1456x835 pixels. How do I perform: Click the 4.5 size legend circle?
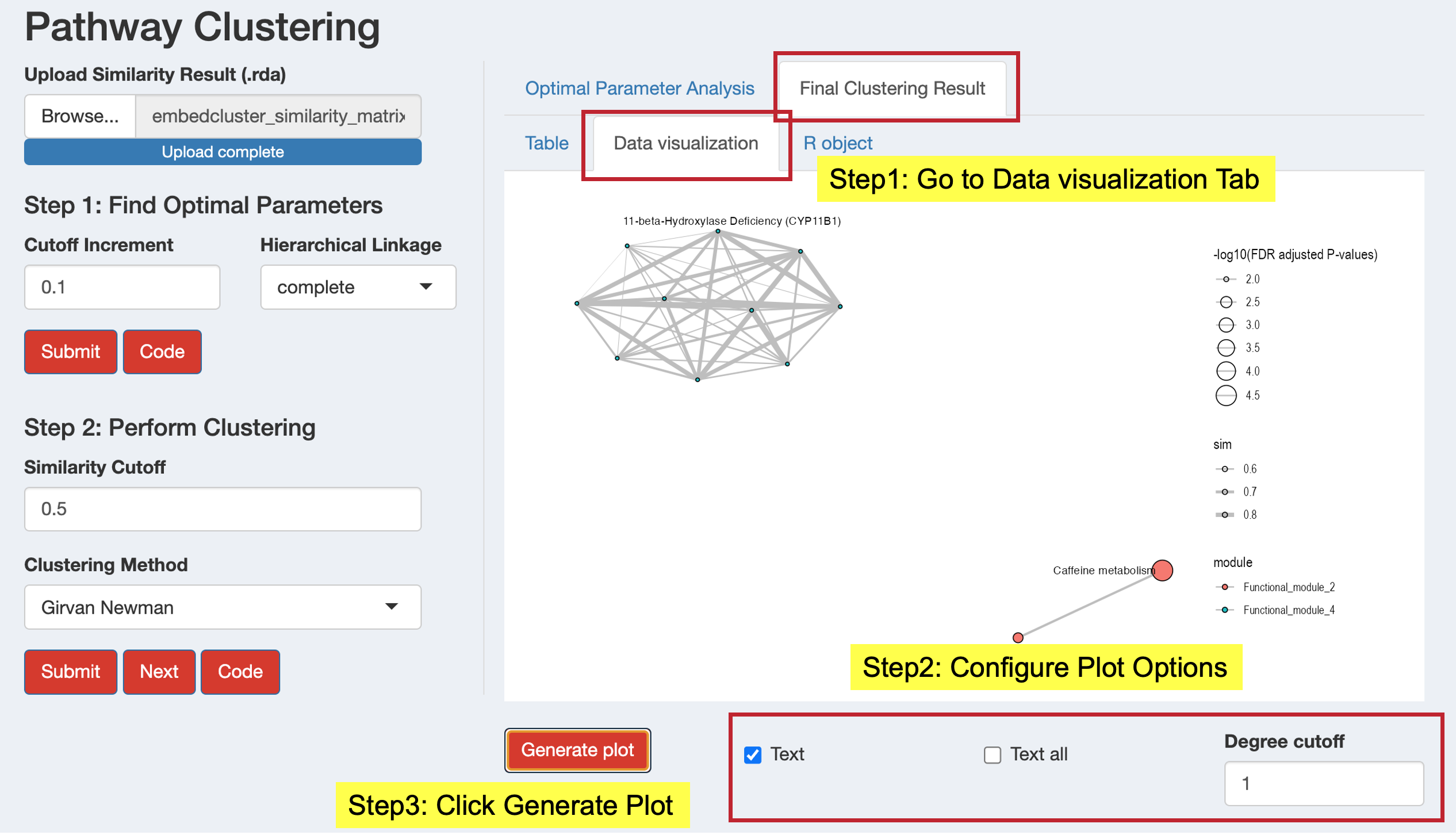pos(1226,396)
